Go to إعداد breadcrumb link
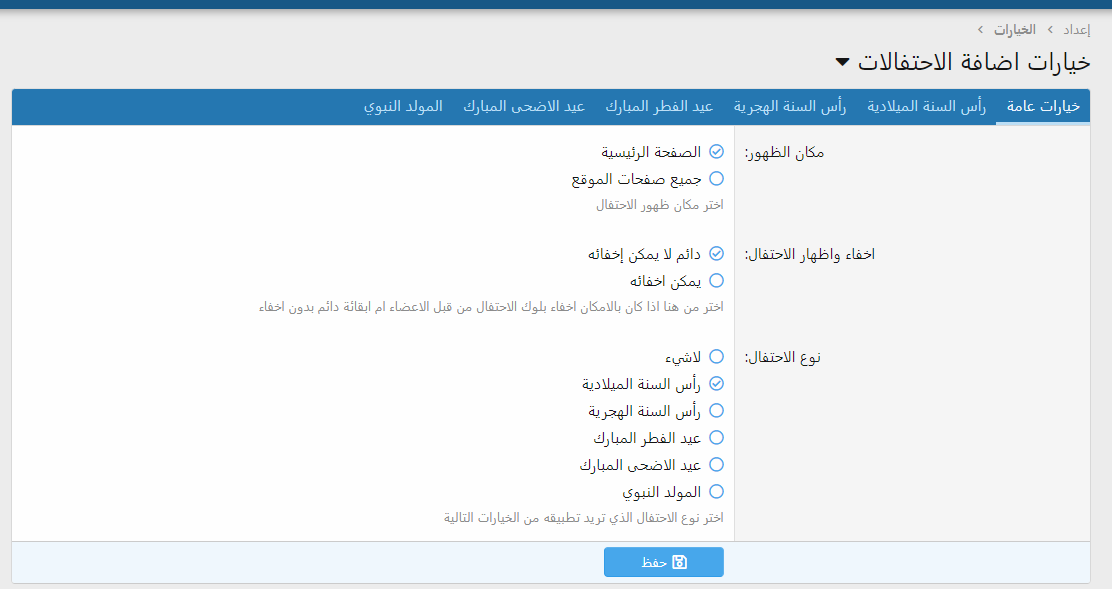The height and width of the screenshot is (589, 1112). coord(1075,30)
